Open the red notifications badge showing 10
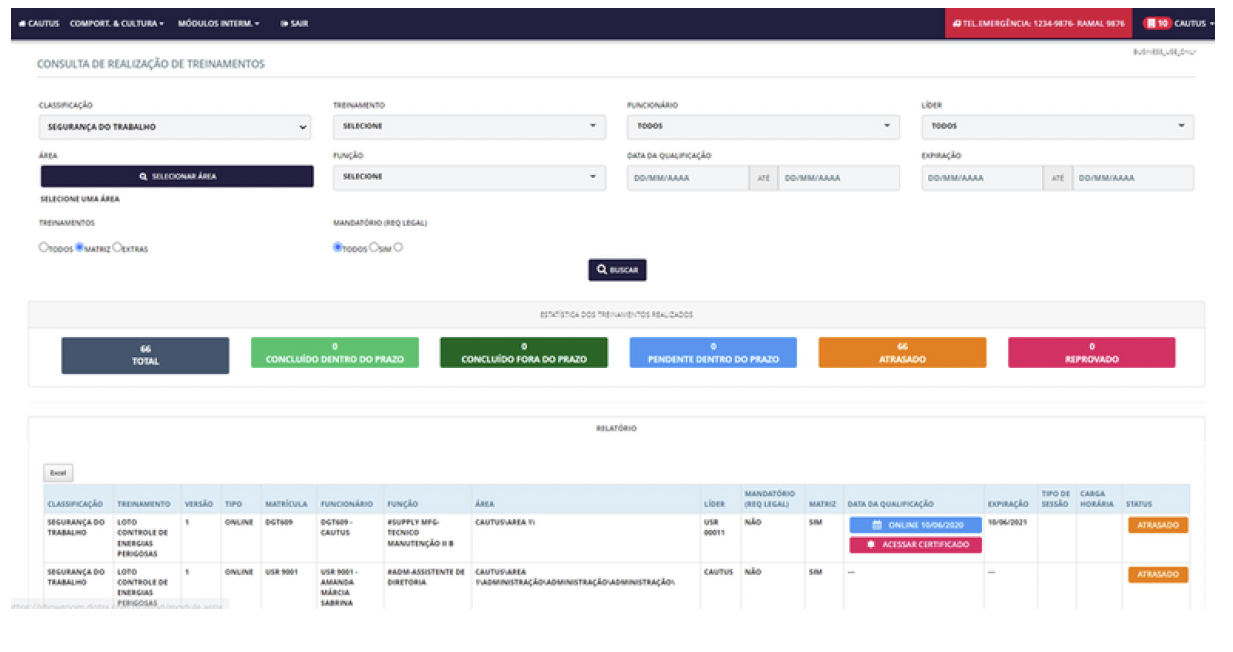 (1158, 23)
